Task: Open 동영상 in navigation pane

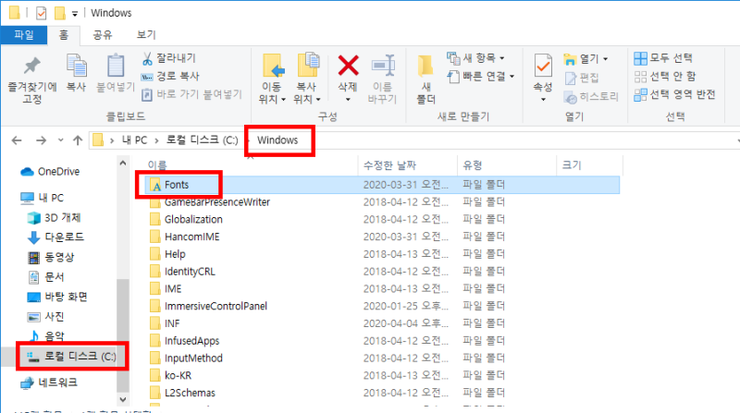Action: (50, 257)
